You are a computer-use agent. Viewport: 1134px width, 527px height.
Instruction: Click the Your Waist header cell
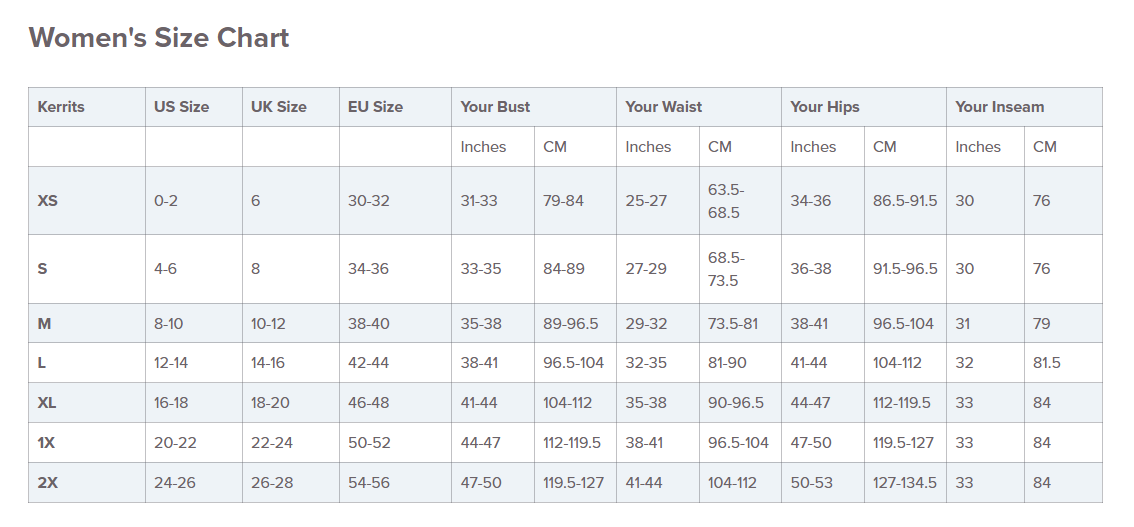[x=663, y=107]
